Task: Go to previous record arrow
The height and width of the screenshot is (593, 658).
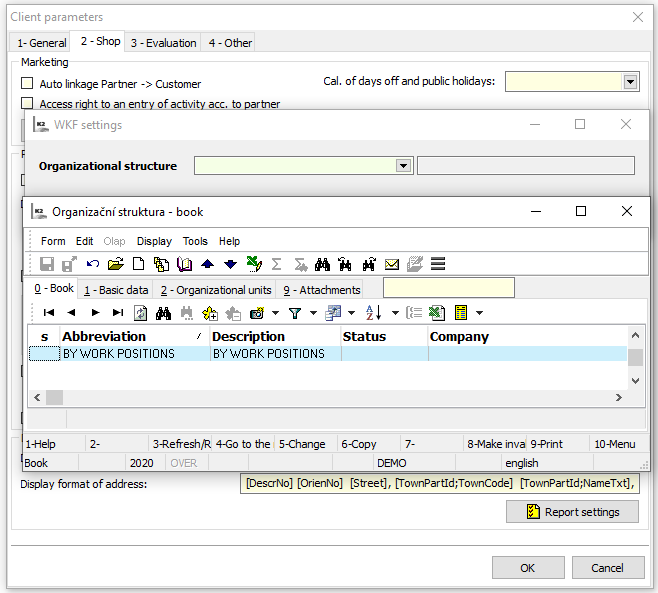Action: point(71,313)
